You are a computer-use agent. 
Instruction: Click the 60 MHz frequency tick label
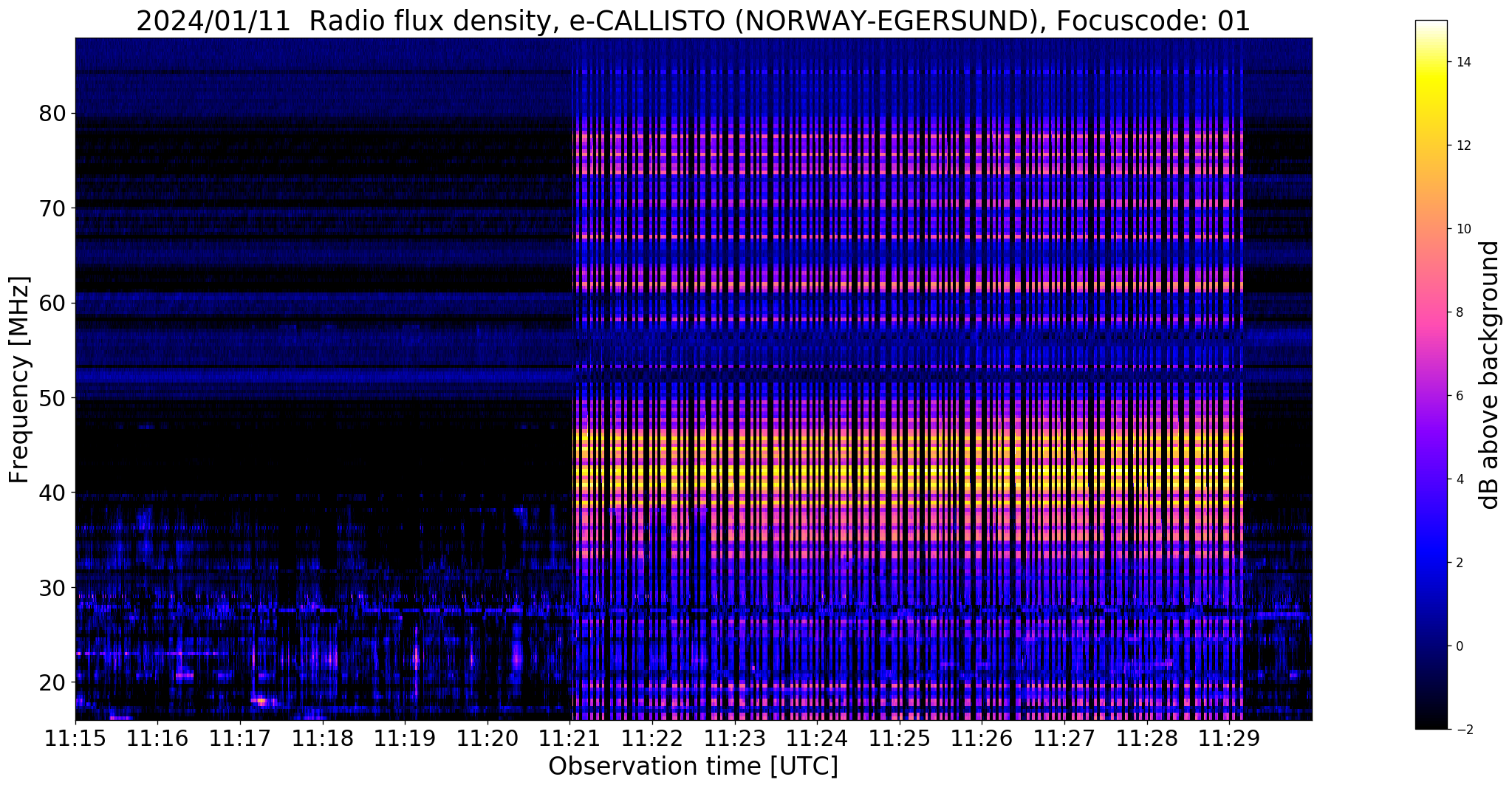(x=52, y=303)
